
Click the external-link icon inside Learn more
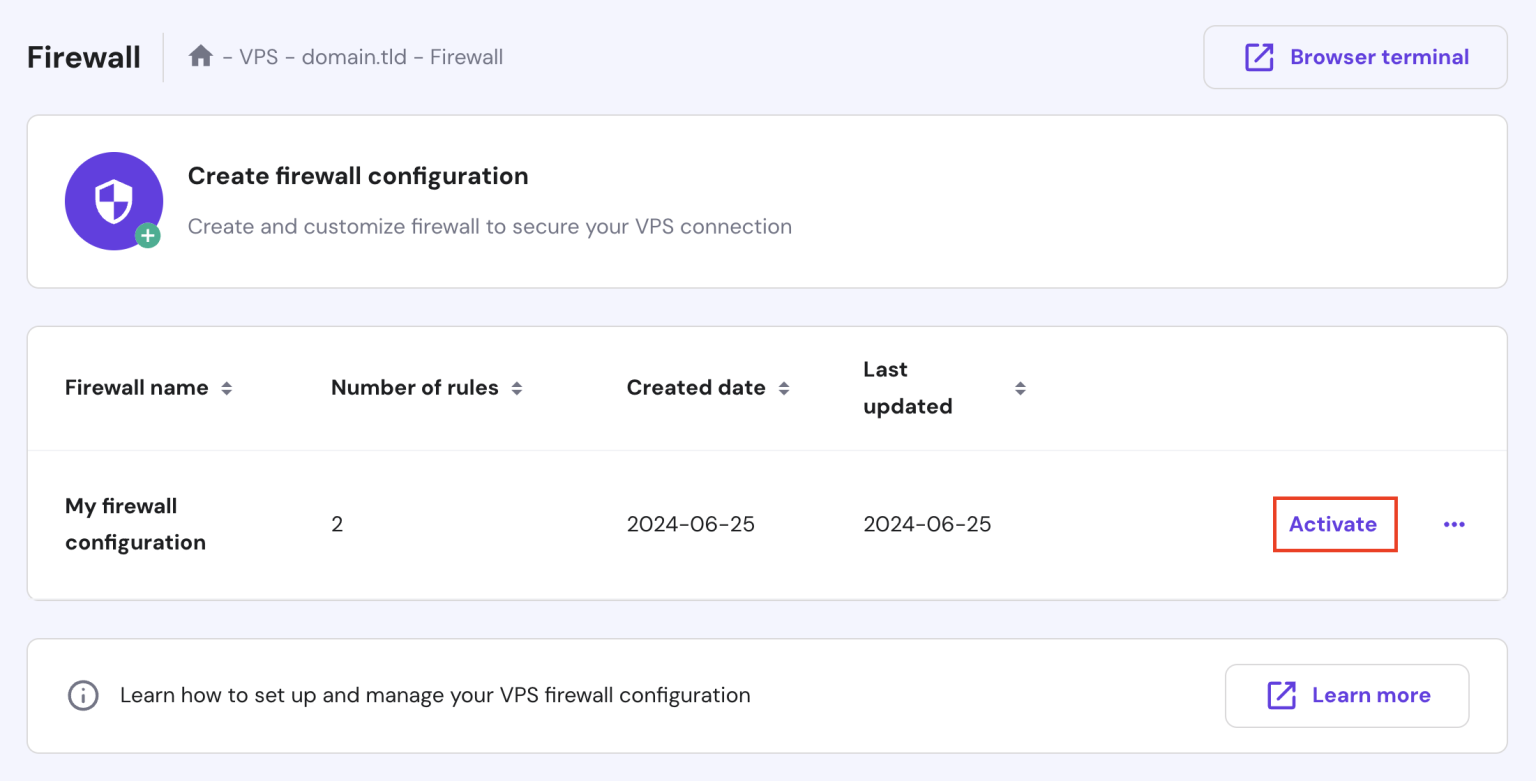tap(1283, 695)
